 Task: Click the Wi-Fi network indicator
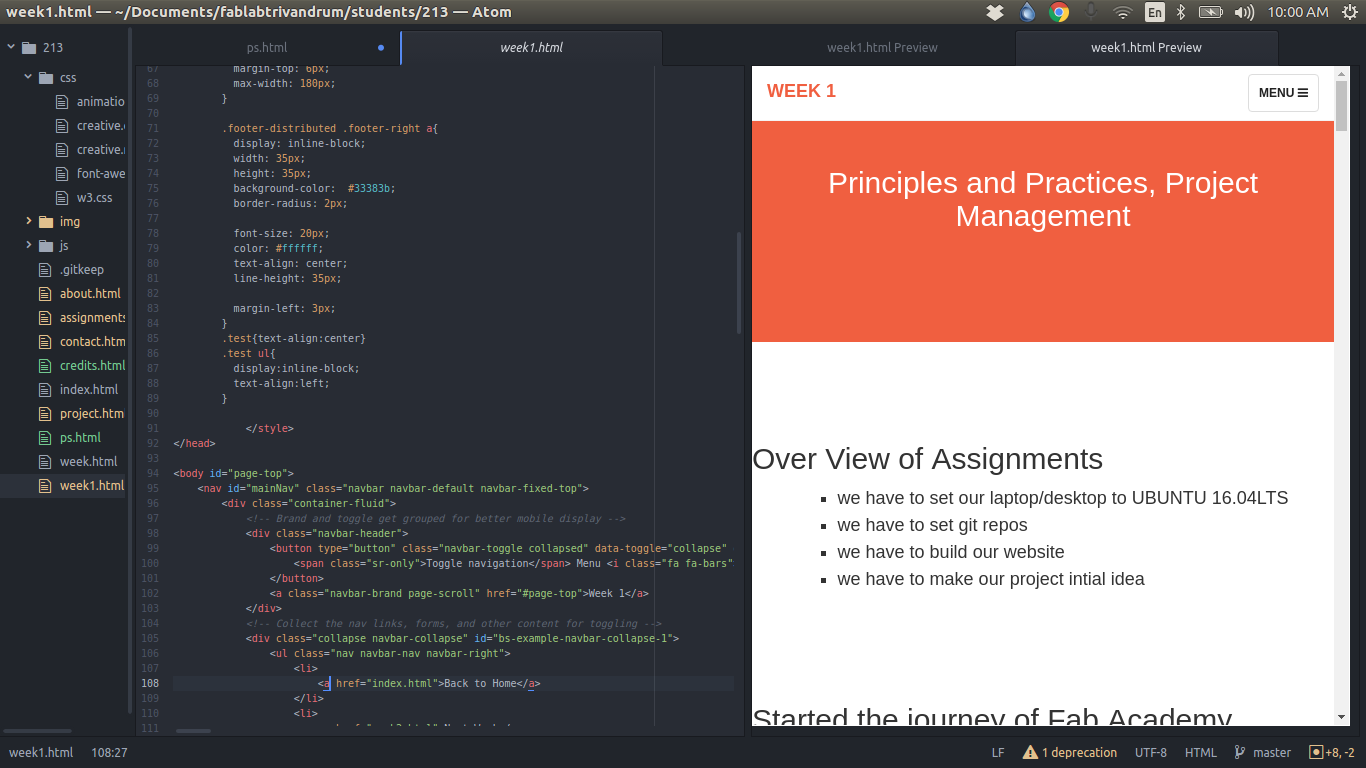(1123, 12)
